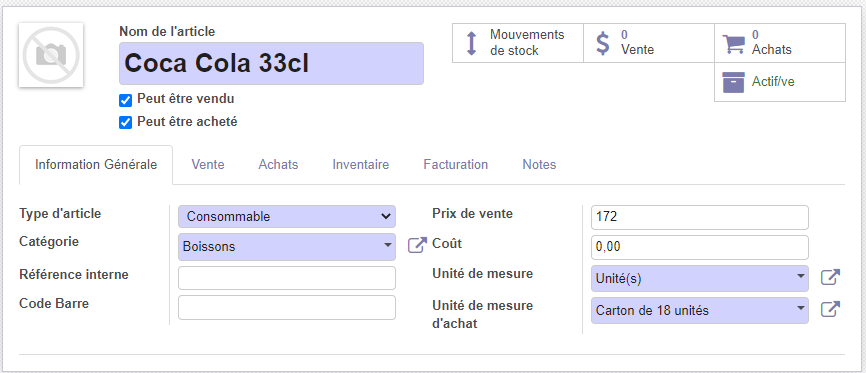866x373 pixels.
Task: Click the up-down arrows stock moves icon
Action: pyautogui.click(x=471, y=43)
